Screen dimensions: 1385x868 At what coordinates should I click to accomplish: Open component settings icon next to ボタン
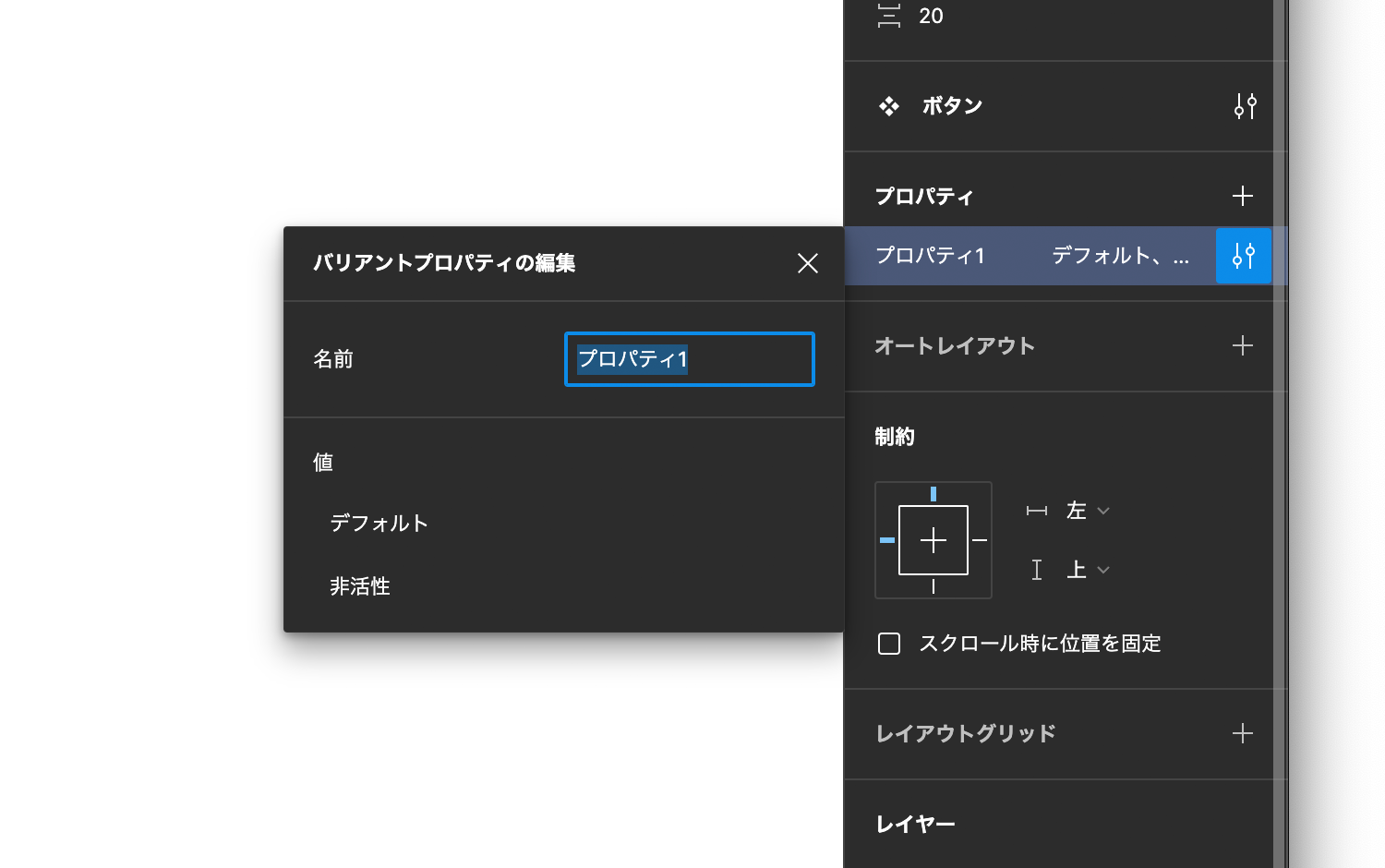[1245, 106]
